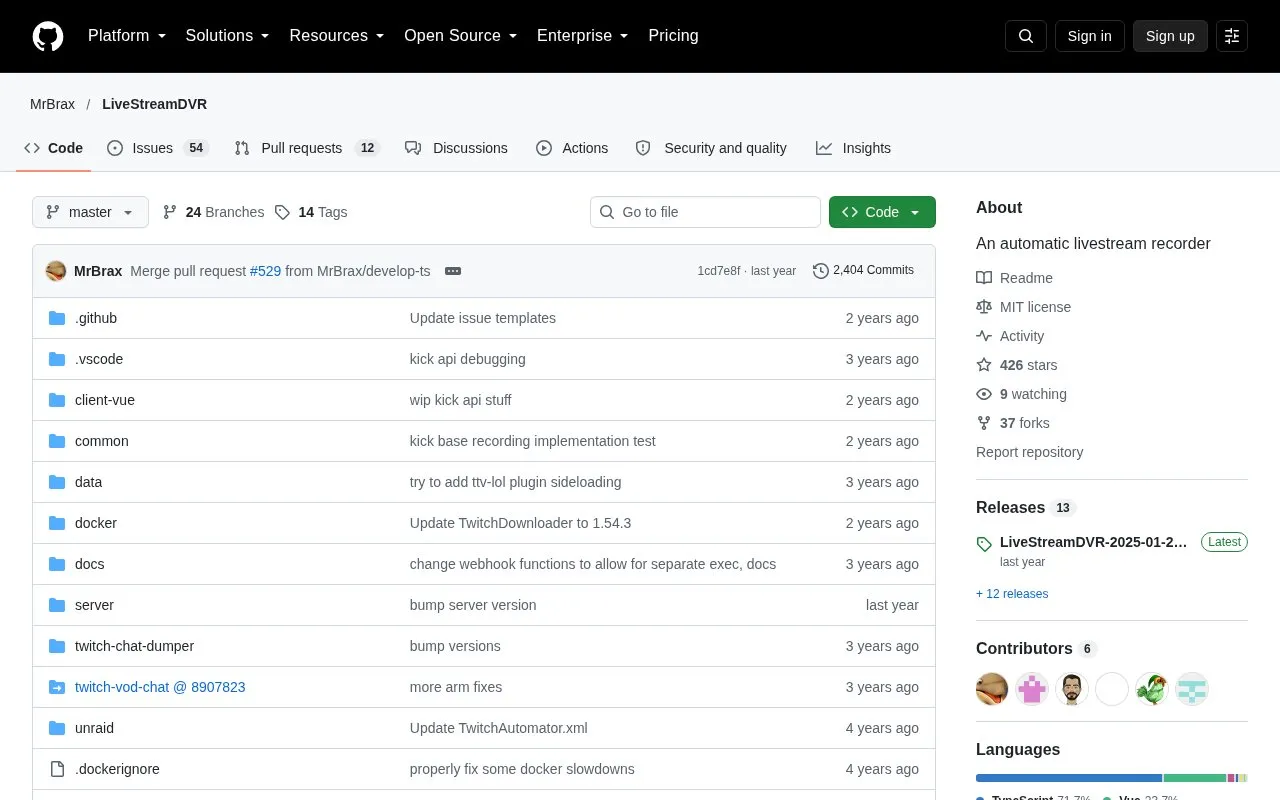The height and width of the screenshot is (800, 1280).
Task: Click the latest release tag icon
Action: [x=985, y=544]
